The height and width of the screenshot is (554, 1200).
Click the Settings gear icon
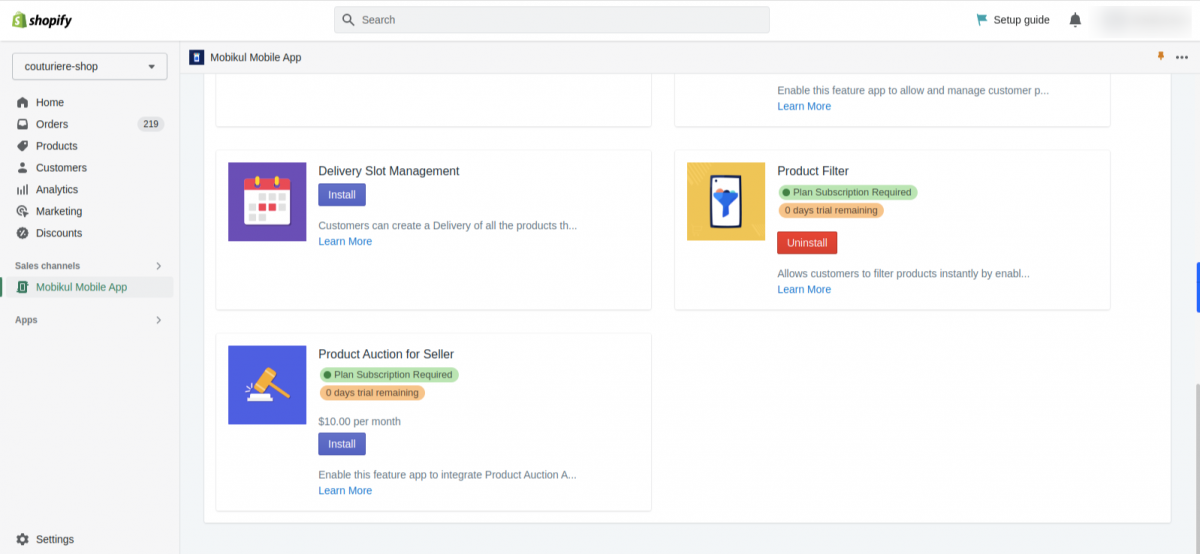pyautogui.click(x=22, y=539)
